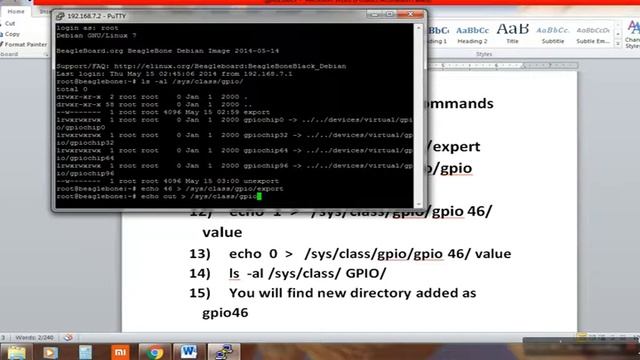
Task: Switch to PuTTY from taskbar
Action: coord(223,352)
